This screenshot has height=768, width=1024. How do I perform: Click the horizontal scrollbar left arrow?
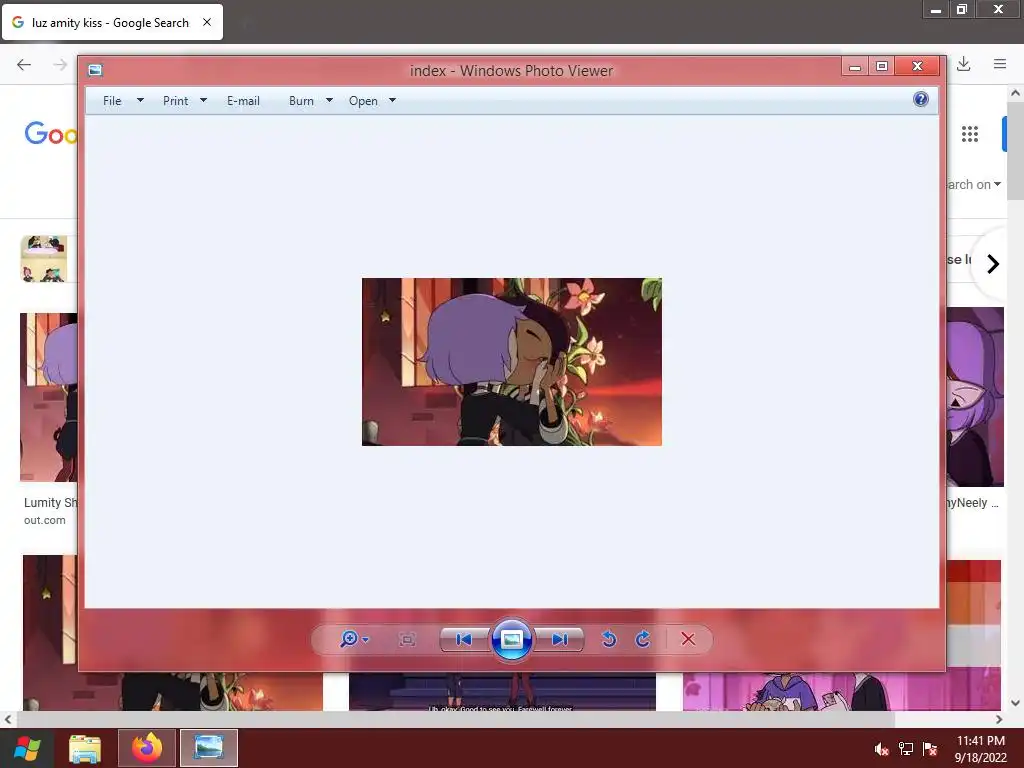pos(7,719)
